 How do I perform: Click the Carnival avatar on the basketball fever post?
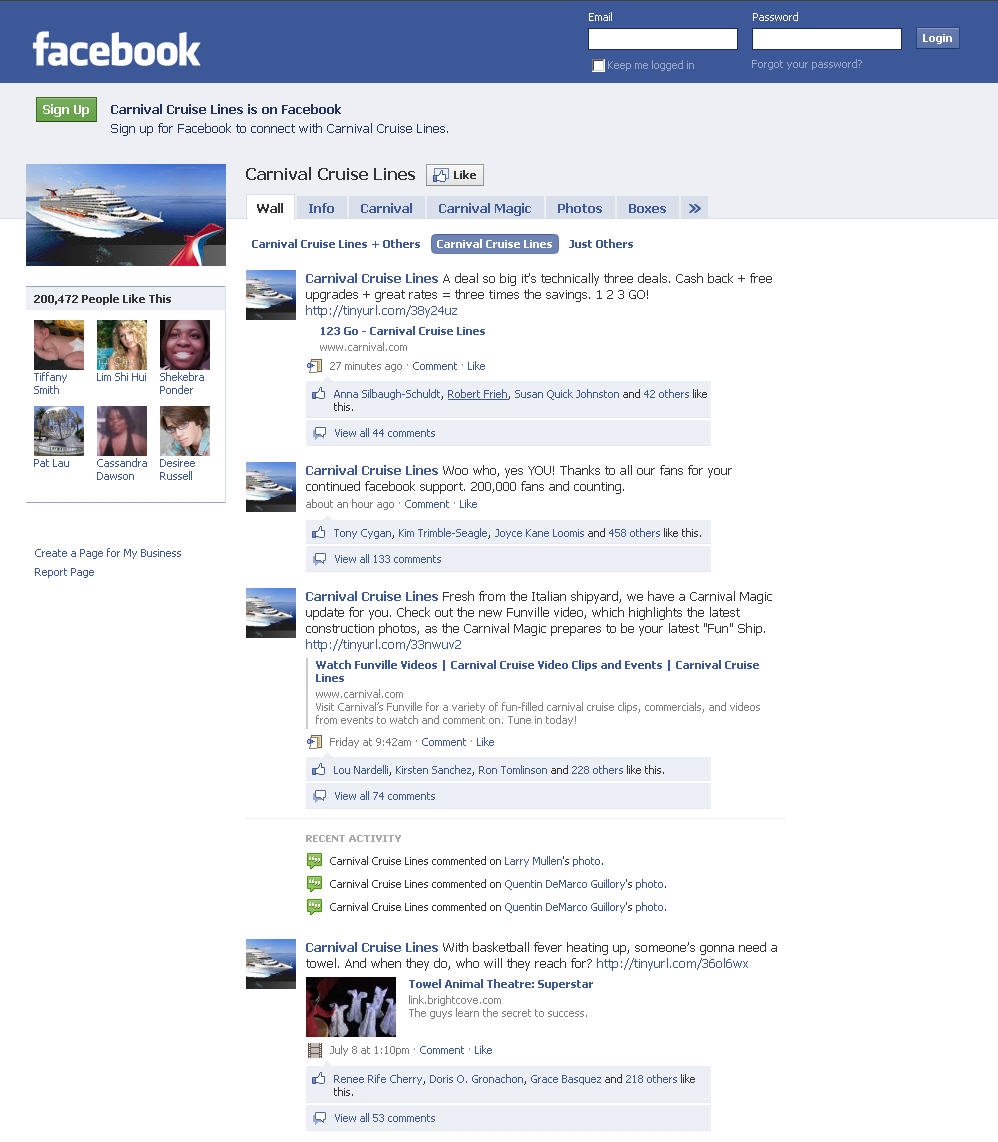coord(270,964)
